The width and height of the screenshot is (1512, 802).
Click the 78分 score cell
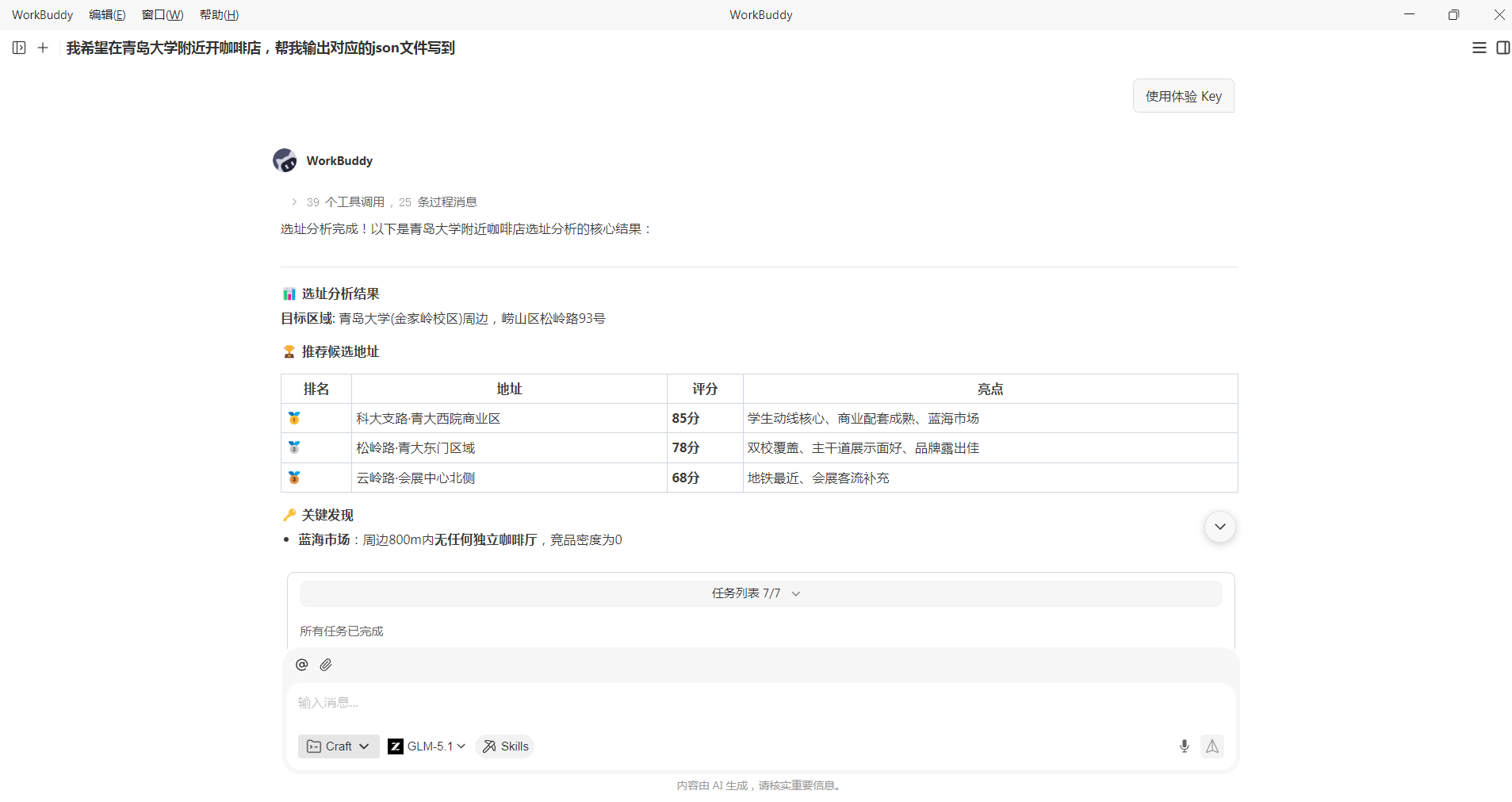point(705,448)
